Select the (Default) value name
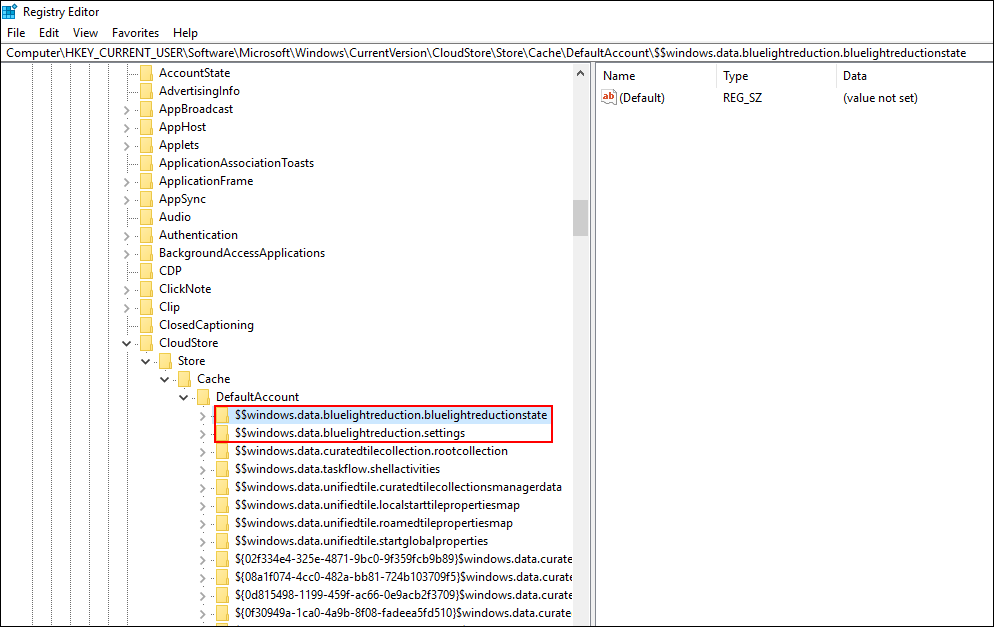This screenshot has width=994, height=627. pyautogui.click(x=642, y=98)
